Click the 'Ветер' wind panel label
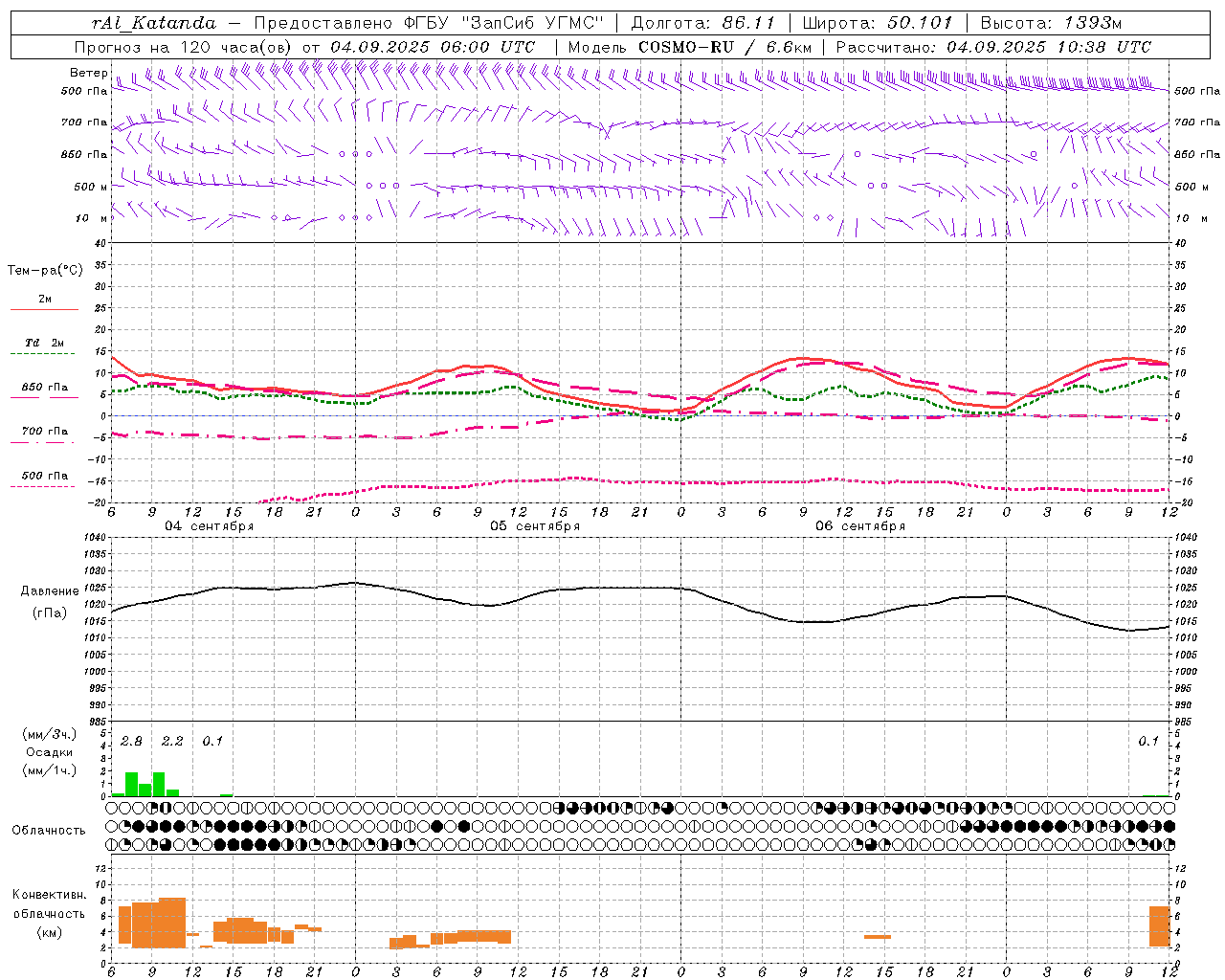The image size is (1225, 980). click(x=89, y=73)
